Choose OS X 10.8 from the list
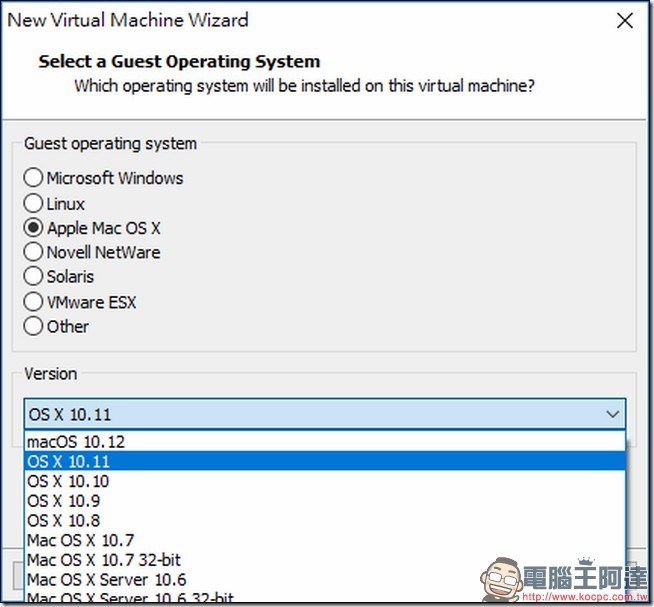This screenshot has height=607, width=654. [325, 520]
